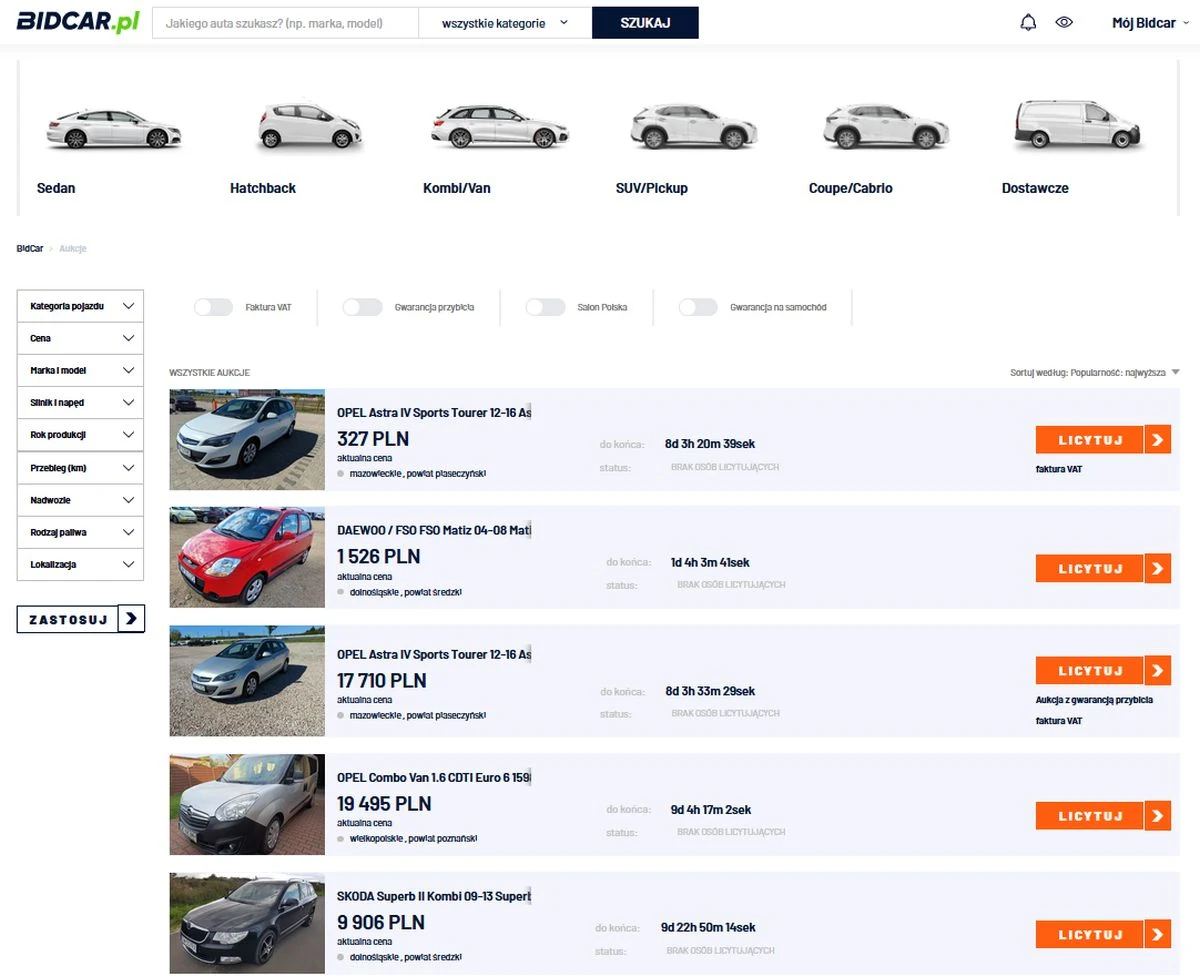The height and width of the screenshot is (977, 1200).
Task: Choose the Dostawcze van icon
Action: click(x=1078, y=125)
